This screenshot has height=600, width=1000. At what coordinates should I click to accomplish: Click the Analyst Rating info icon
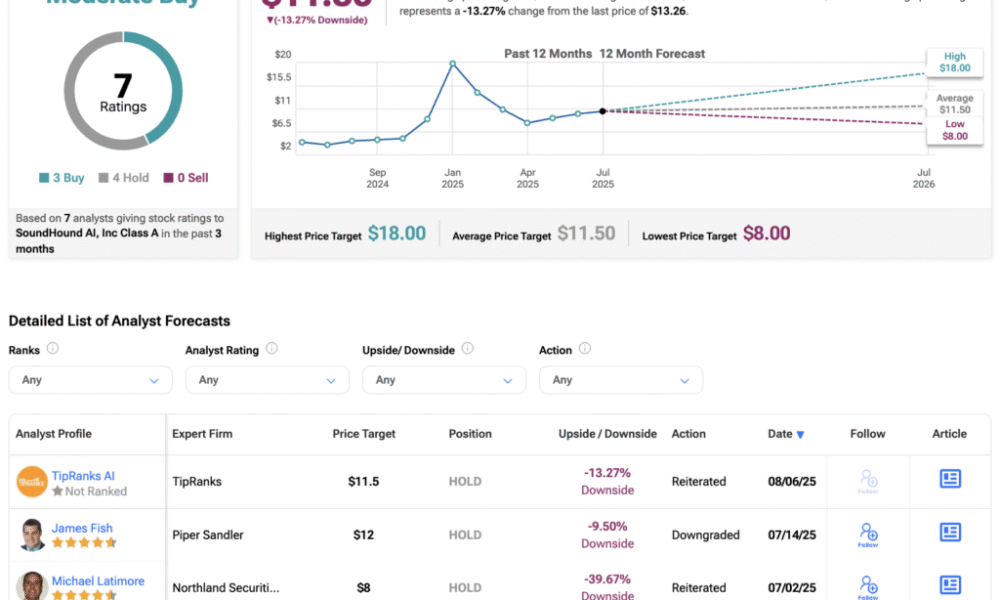pos(272,348)
